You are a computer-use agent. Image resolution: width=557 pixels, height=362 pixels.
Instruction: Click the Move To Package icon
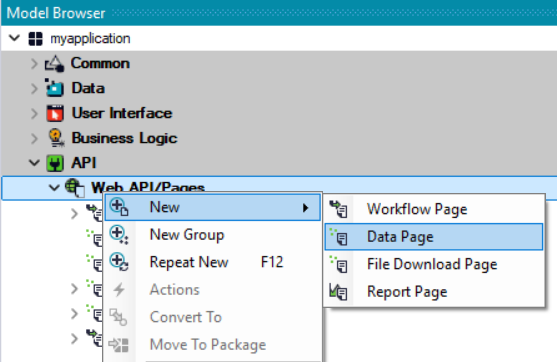pyautogui.click(x=118, y=345)
